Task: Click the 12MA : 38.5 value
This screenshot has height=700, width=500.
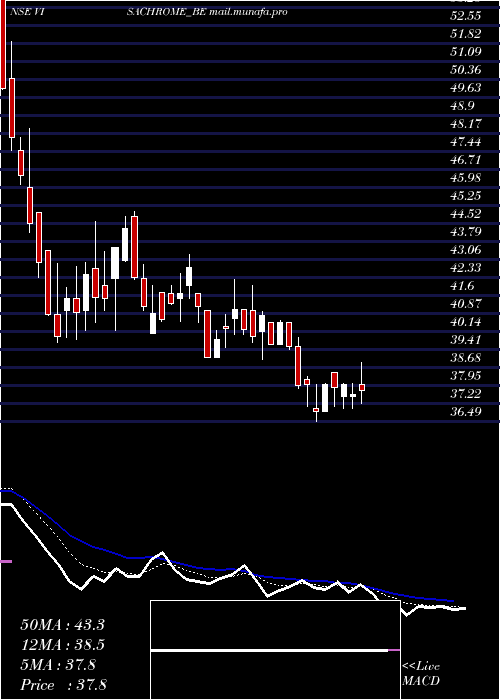Action: [x=62, y=645]
